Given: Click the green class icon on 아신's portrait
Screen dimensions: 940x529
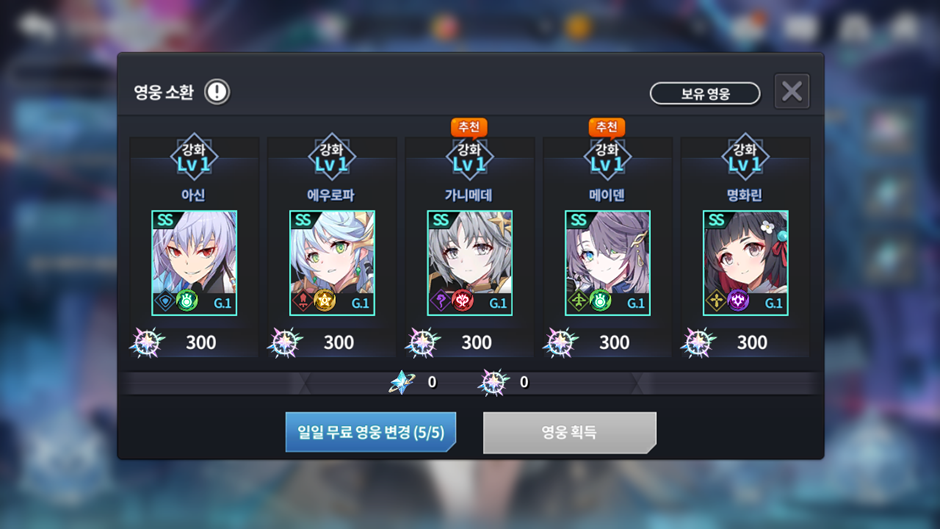Looking at the screenshot, I should 186,300.
